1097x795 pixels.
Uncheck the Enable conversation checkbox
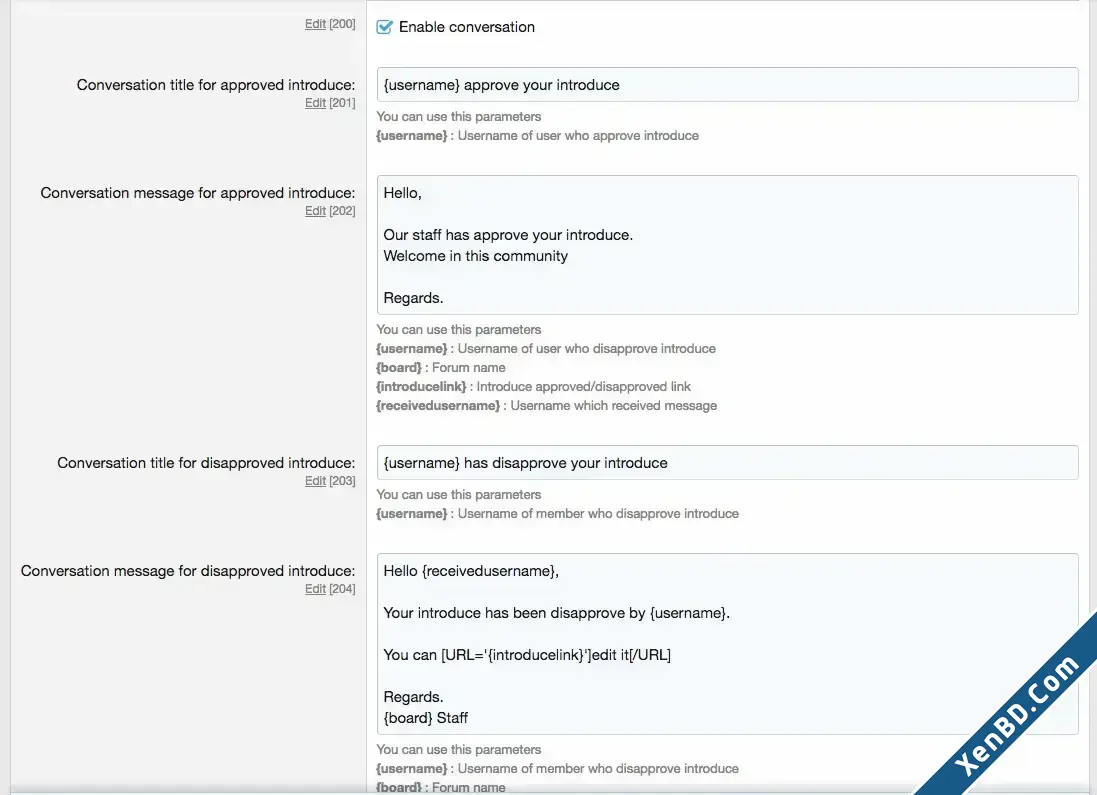pos(384,27)
